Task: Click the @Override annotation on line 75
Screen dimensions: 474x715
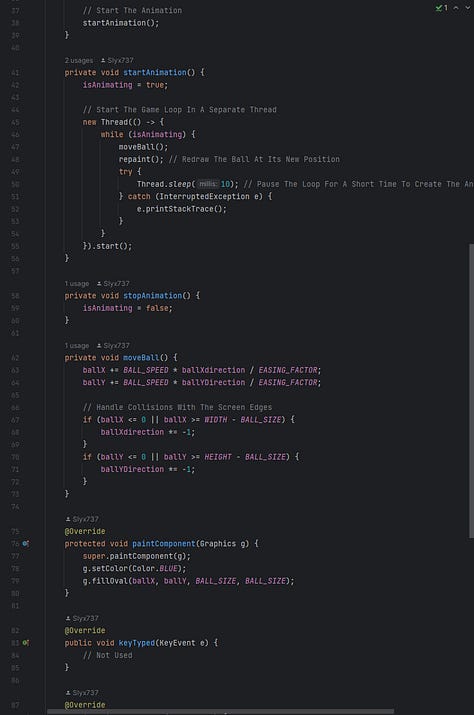Action: pyautogui.click(x=85, y=531)
